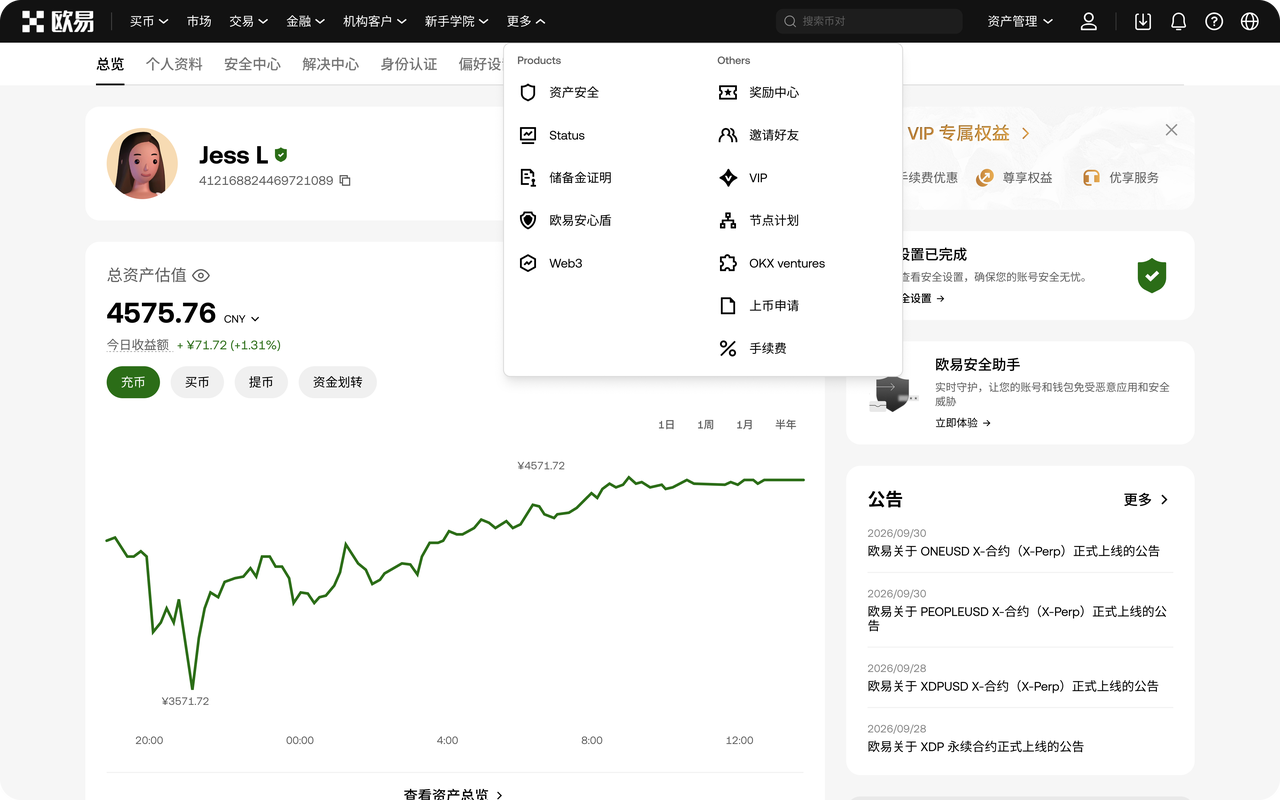Open the 立即体验 link
This screenshot has width=1280, height=800.
(x=963, y=423)
